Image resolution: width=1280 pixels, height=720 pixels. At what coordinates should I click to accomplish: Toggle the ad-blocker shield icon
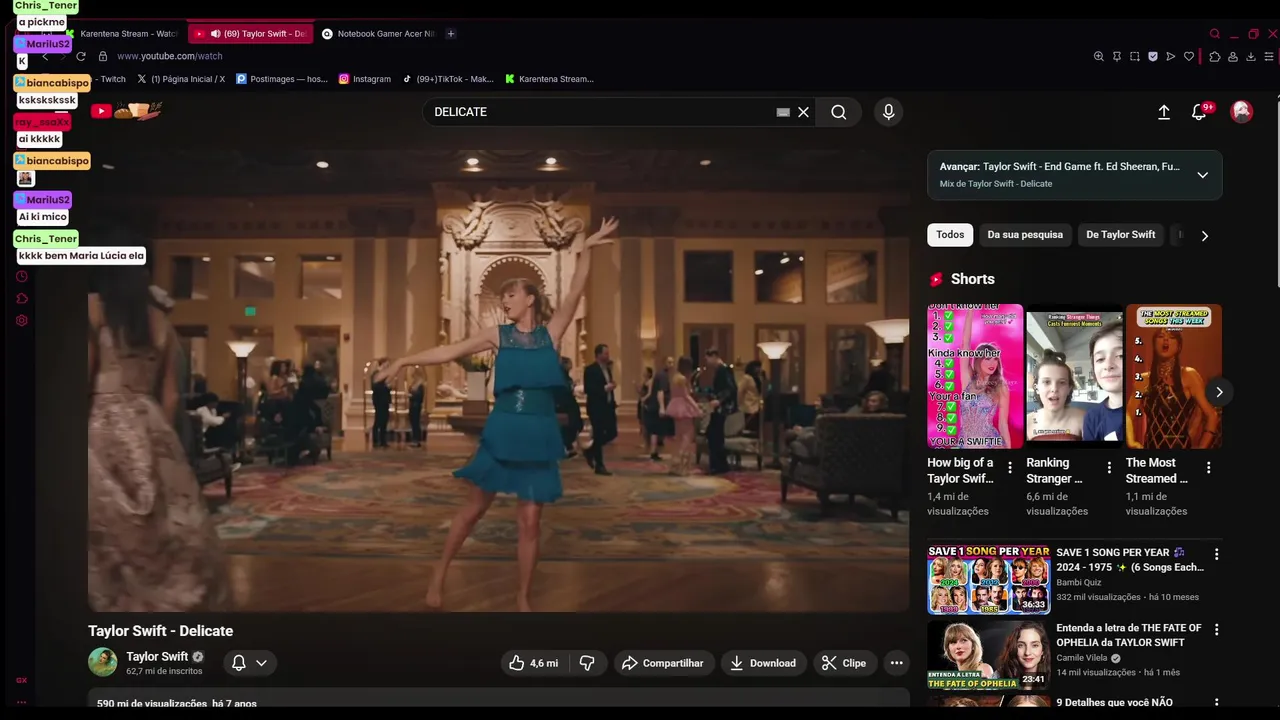click(x=1153, y=57)
